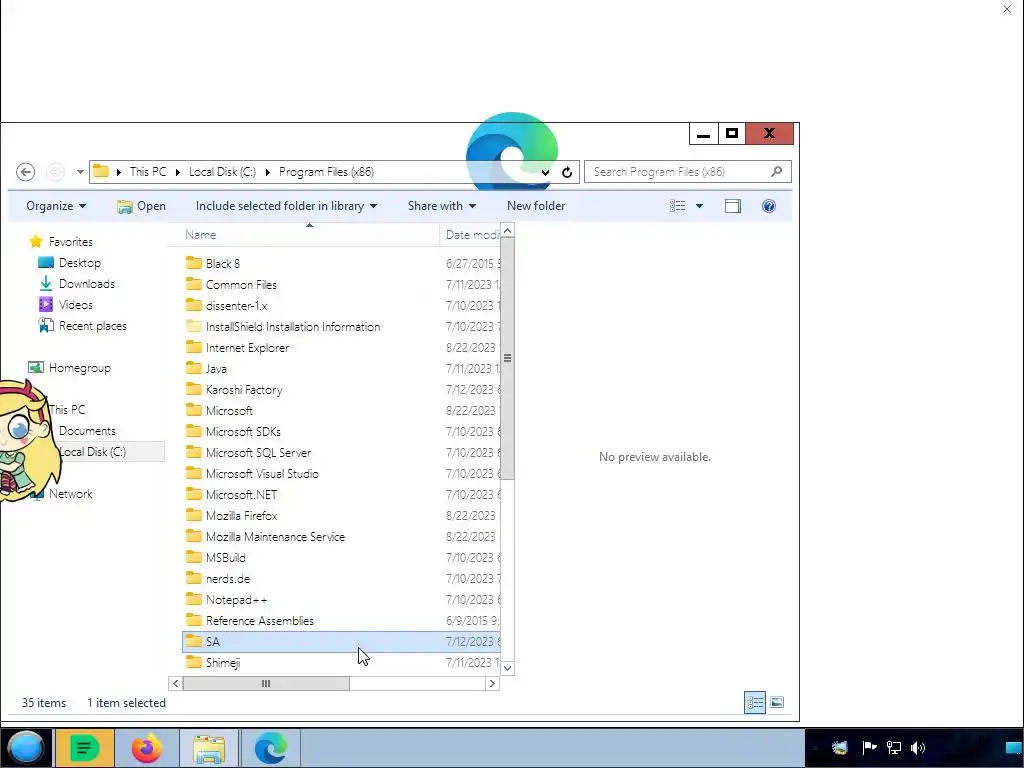Viewport: 1024px width, 768px height.
Task: Open the recent locations dropdown arrow
Action: (80, 172)
